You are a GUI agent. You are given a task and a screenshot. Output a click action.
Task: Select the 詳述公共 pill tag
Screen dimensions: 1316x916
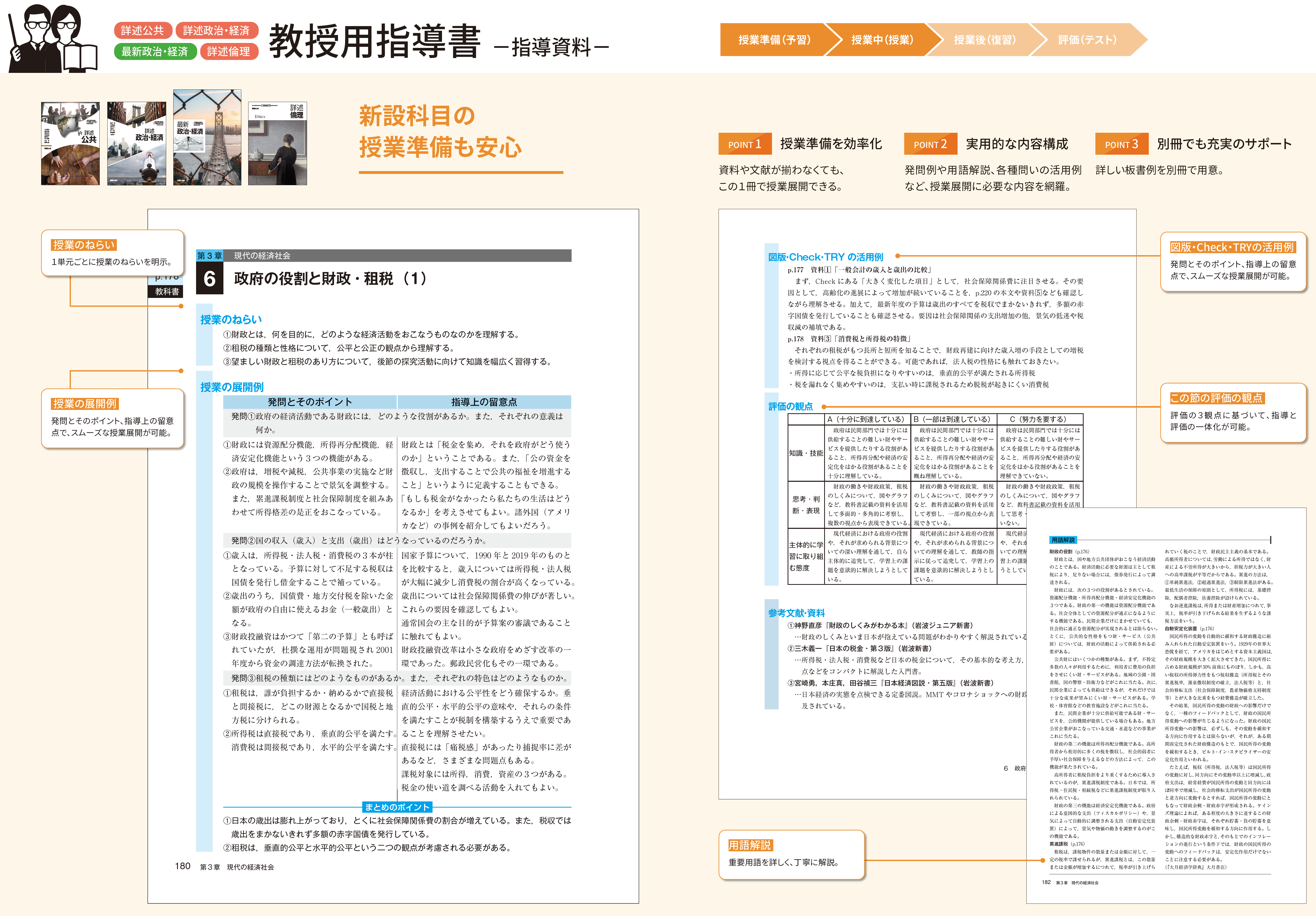[x=143, y=30]
